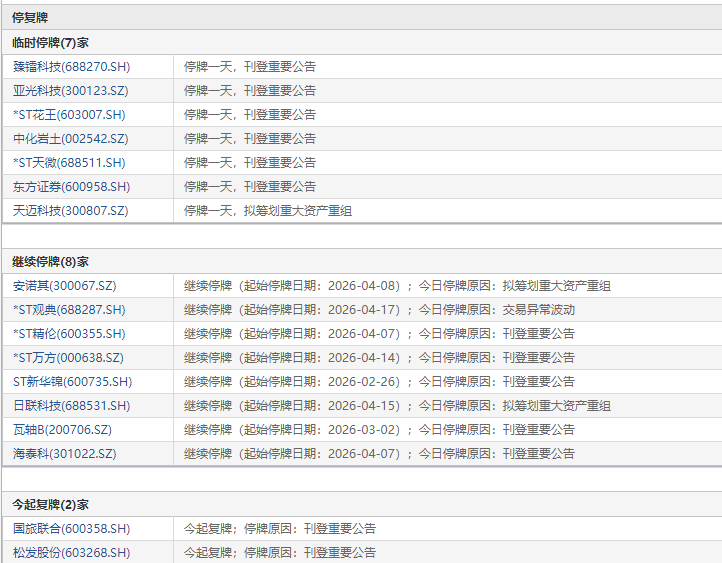Select *ST万方 2026-04-14 suspension details

point(379,358)
